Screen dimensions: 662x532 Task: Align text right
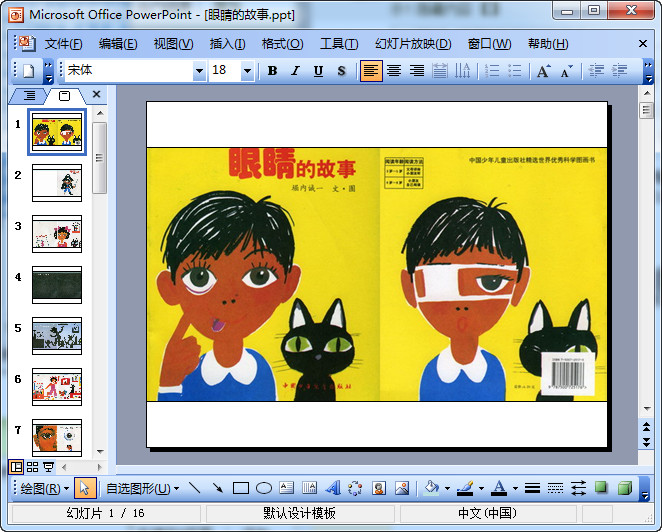coord(417,71)
